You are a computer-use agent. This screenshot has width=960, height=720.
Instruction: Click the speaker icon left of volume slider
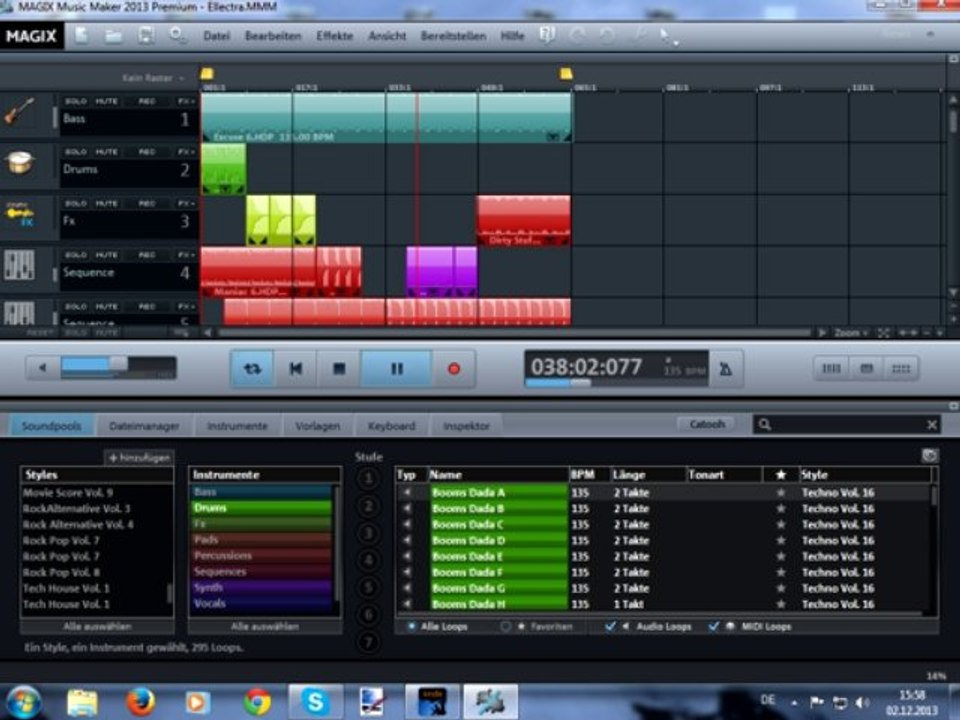tap(42, 368)
